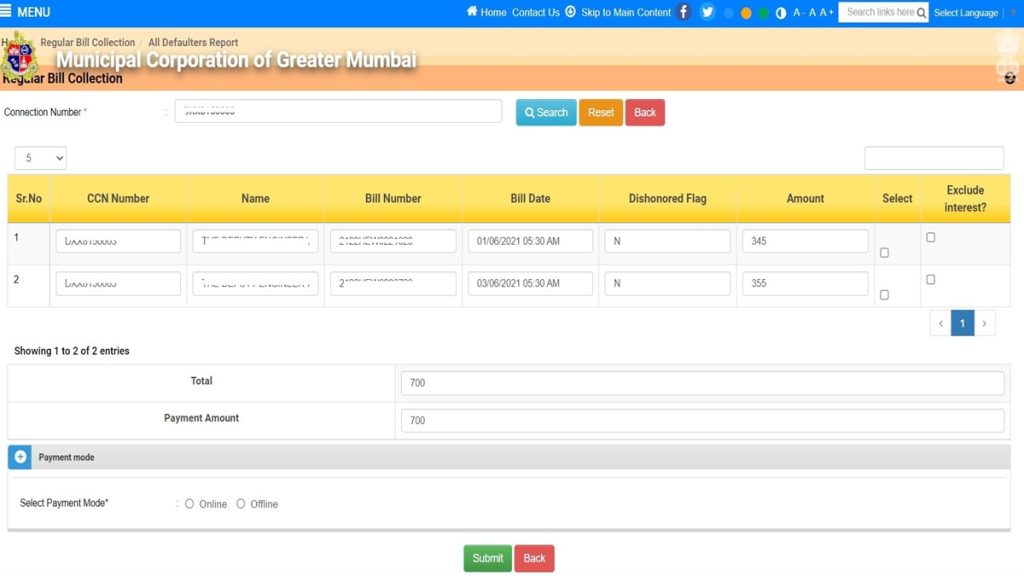Screen dimensions: 1024x576
Task: Choose the Online payment mode radio button
Action: tap(189, 504)
